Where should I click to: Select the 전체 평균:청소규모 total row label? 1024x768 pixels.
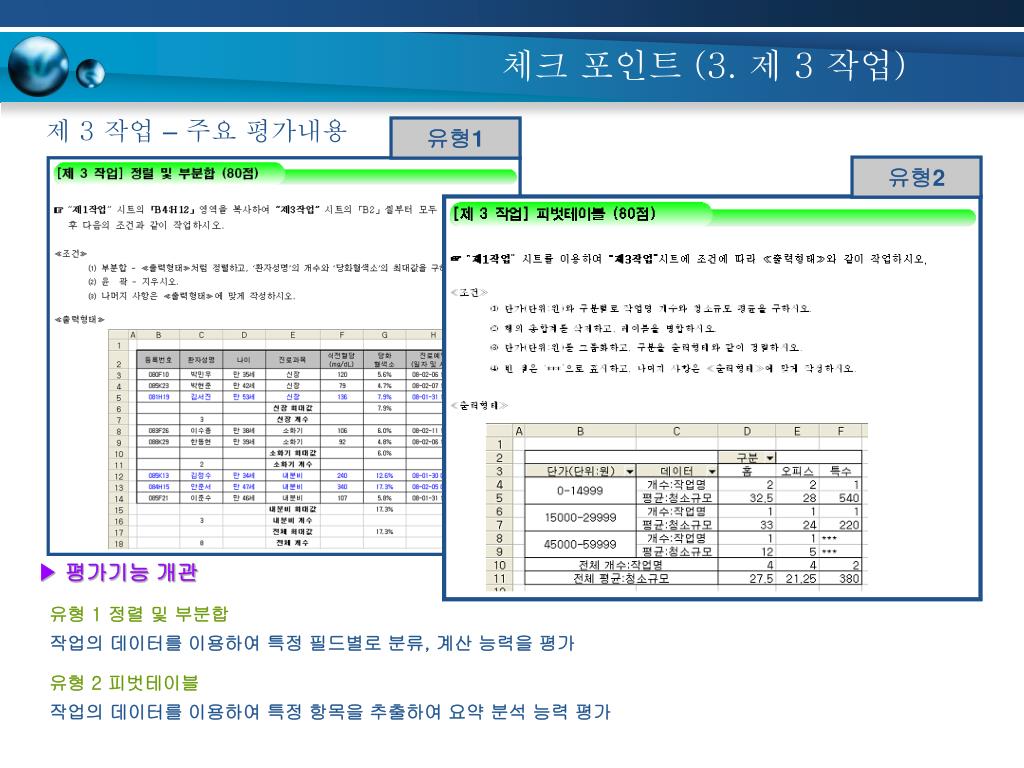(621, 579)
